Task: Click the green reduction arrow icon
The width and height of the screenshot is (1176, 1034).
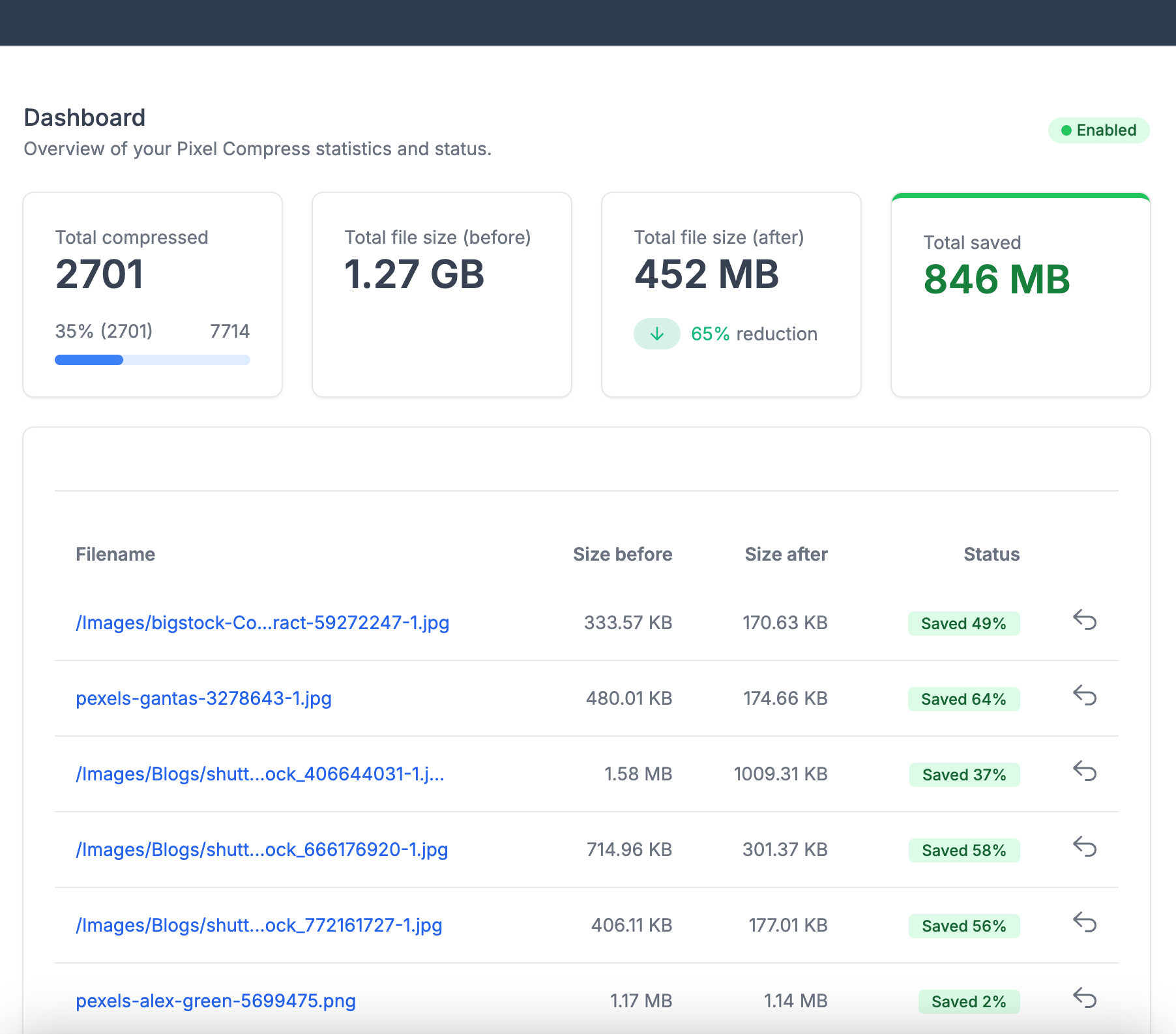Action: click(x=656, y=333)
